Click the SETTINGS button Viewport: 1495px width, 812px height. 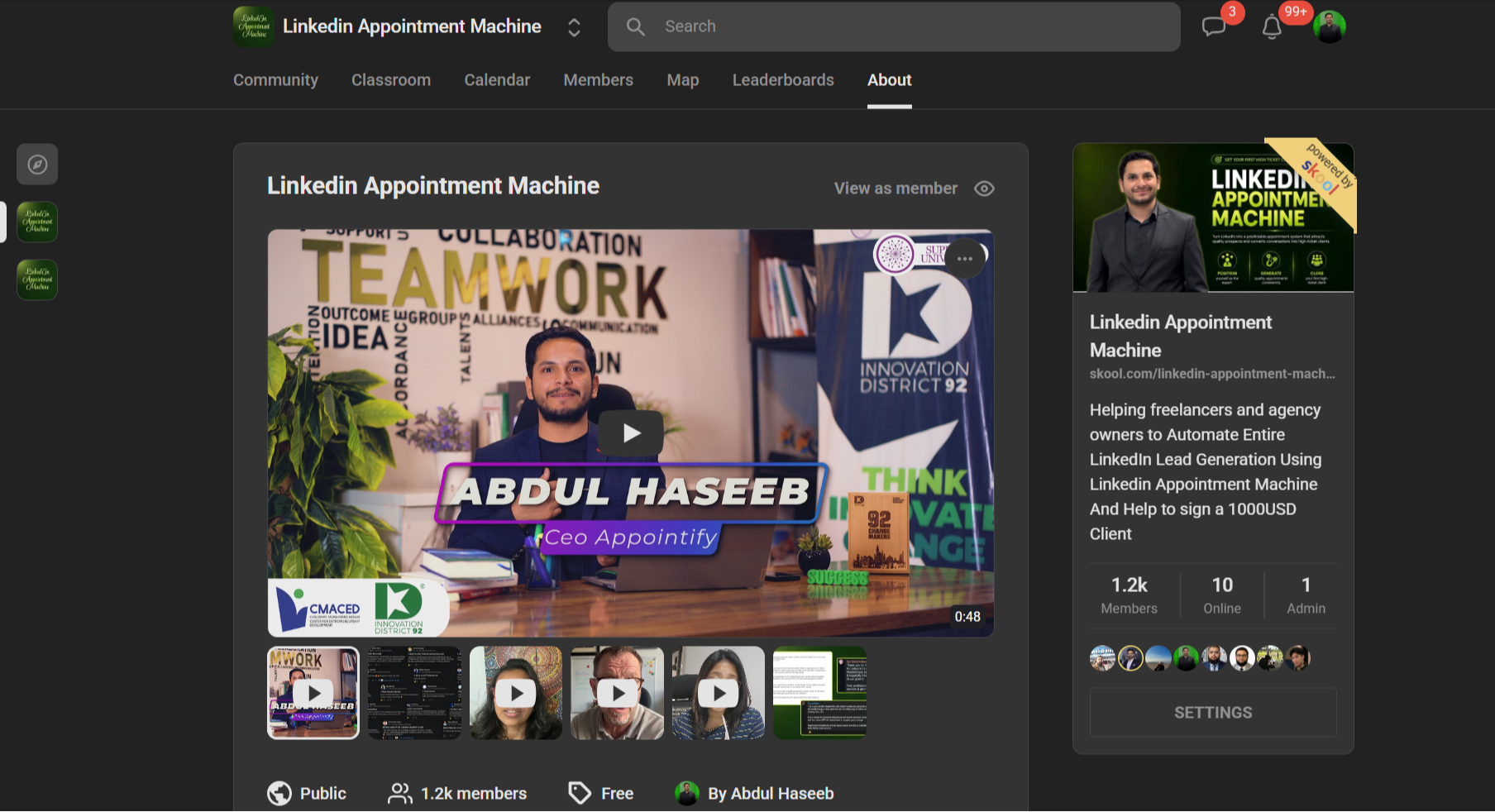(1213, 713)
